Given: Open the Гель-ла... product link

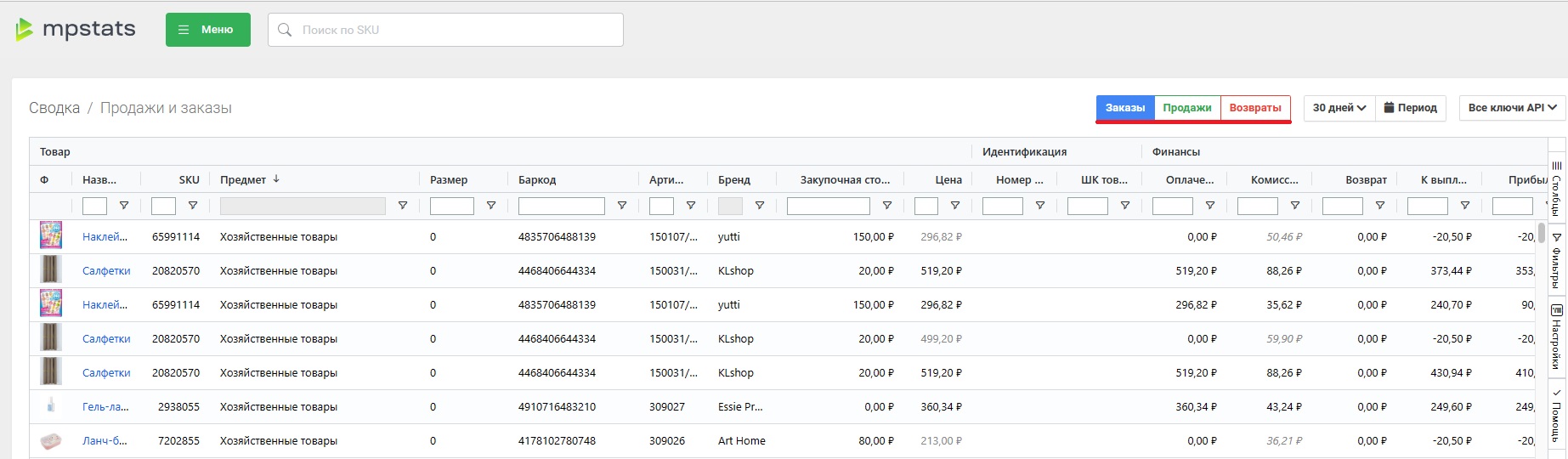Looking at the screenshot, I should (105, 407).
